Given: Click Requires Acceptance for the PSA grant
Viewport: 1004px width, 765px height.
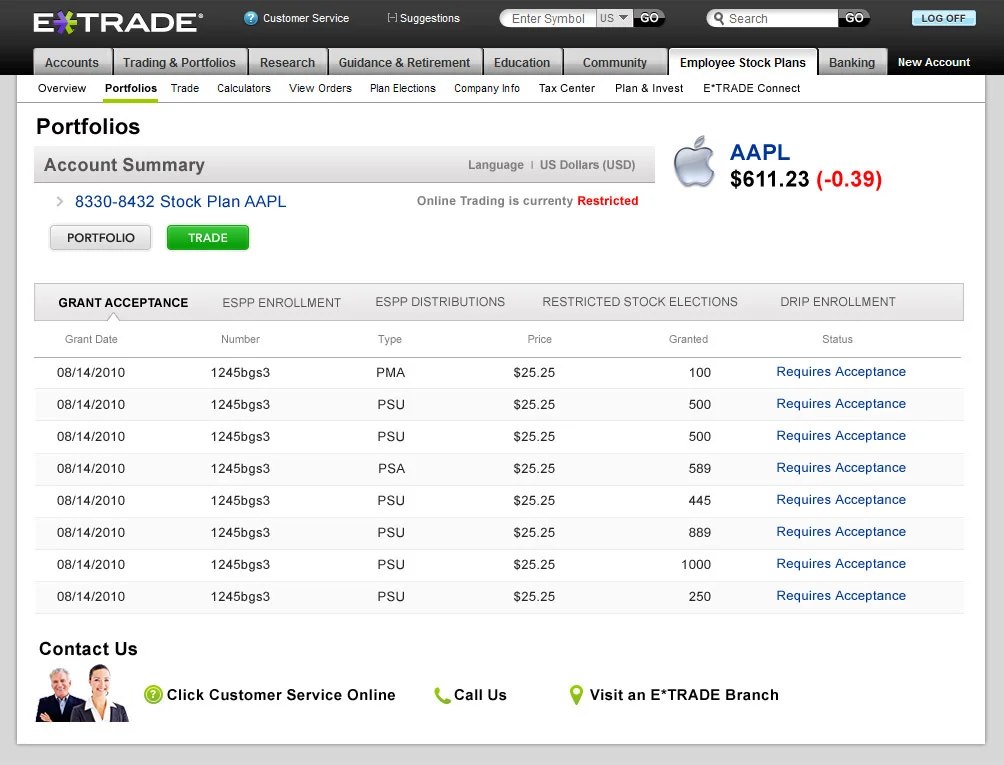Looking at the screenshot, I should point(841,468).
